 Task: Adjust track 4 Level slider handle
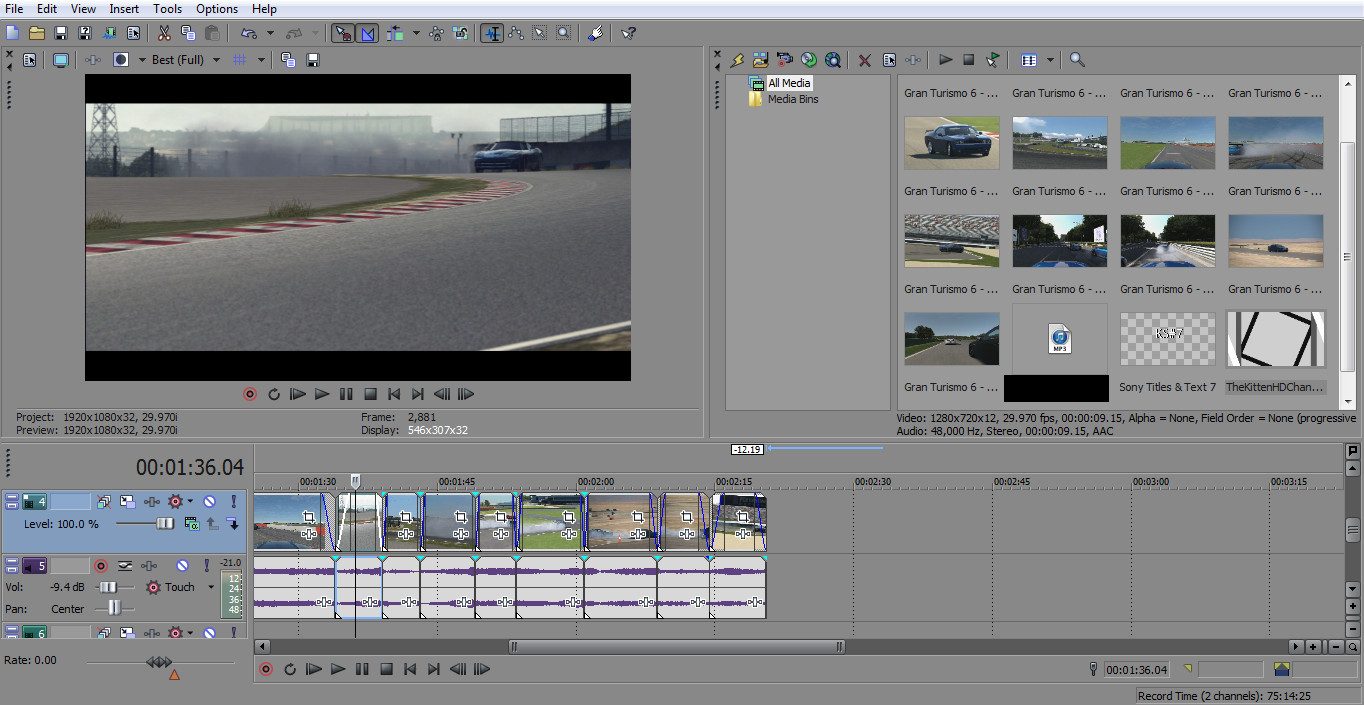tap(165, 523)
